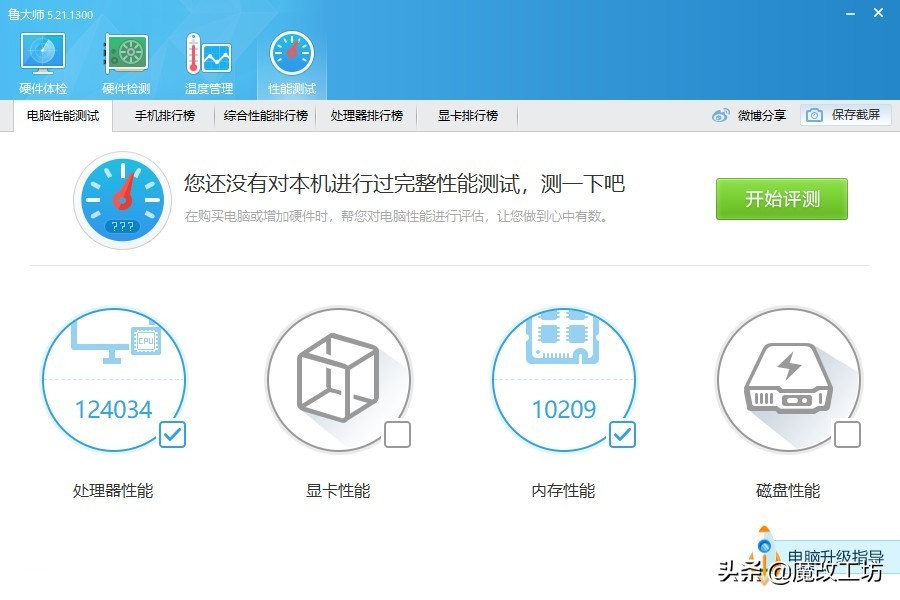Switch to the 手机排行榜 tab
Viewport: 900px width, 600px height.
[165, 116]
